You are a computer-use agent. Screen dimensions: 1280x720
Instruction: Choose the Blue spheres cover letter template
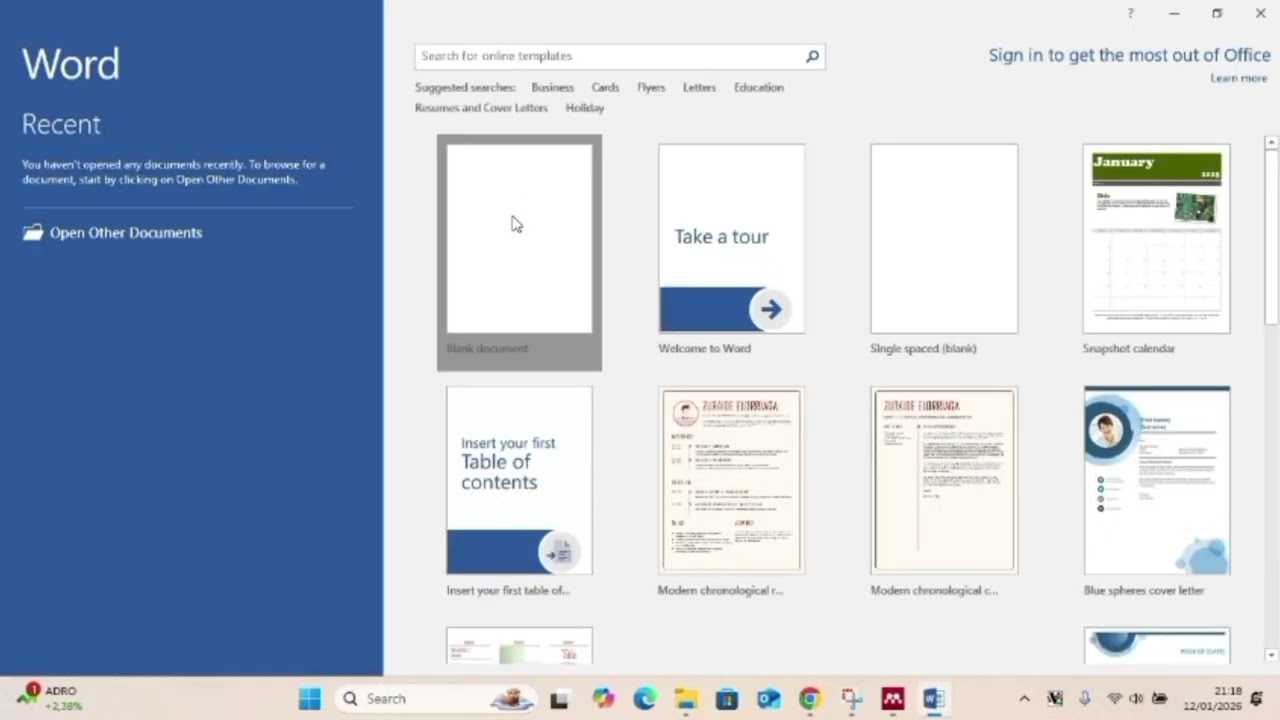[x=1157, y=492]
